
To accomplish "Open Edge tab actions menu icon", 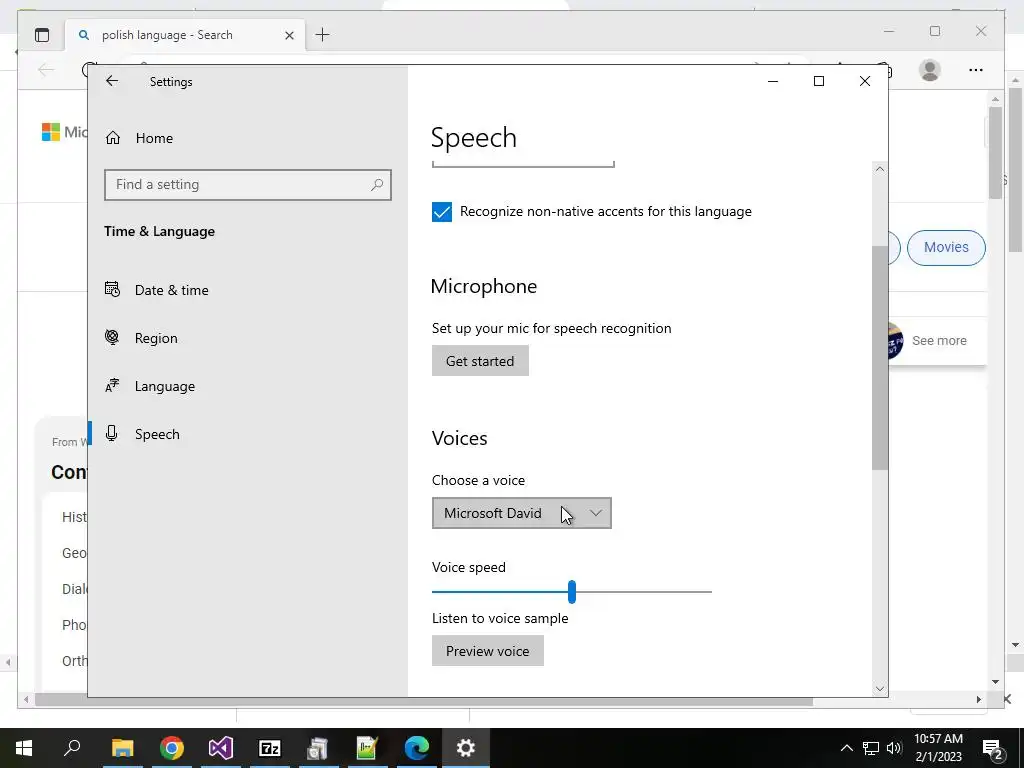I will pos(42,35).
